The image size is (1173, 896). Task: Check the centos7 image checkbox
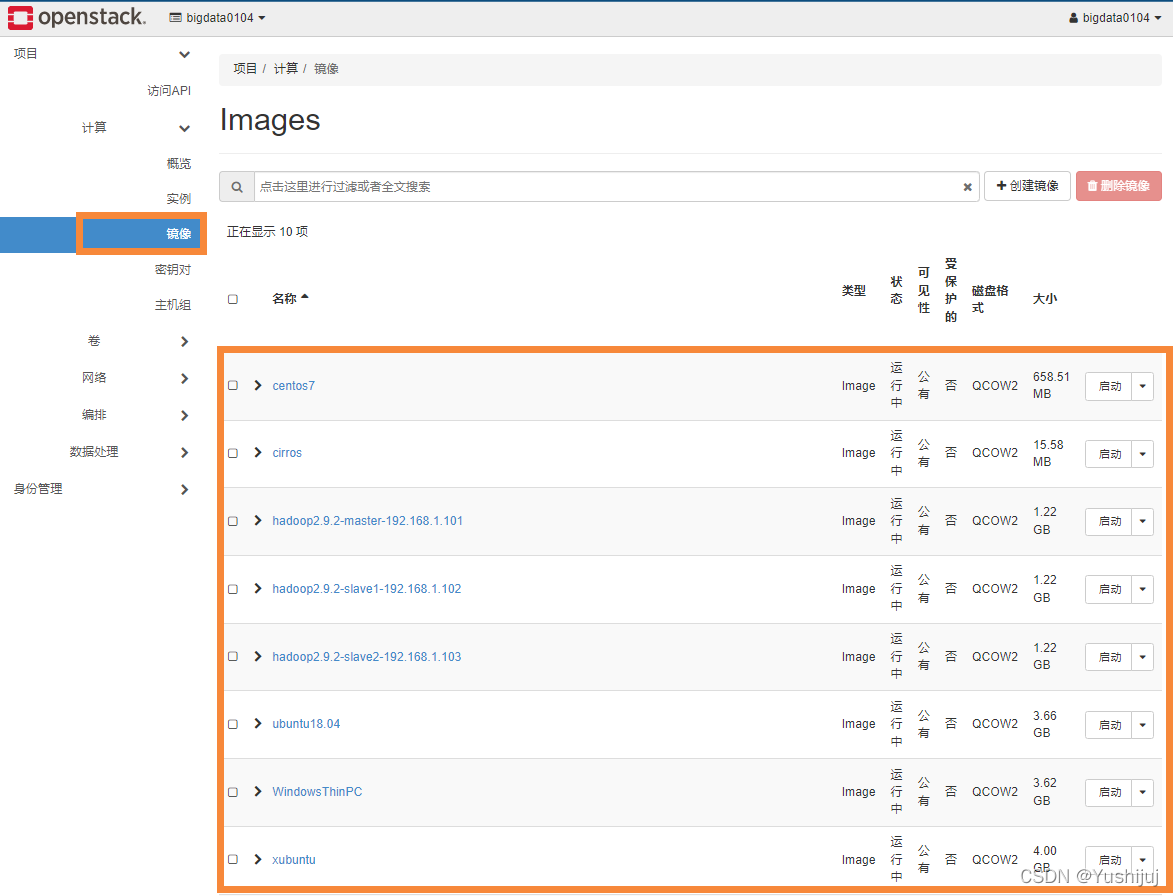point(233,385)
